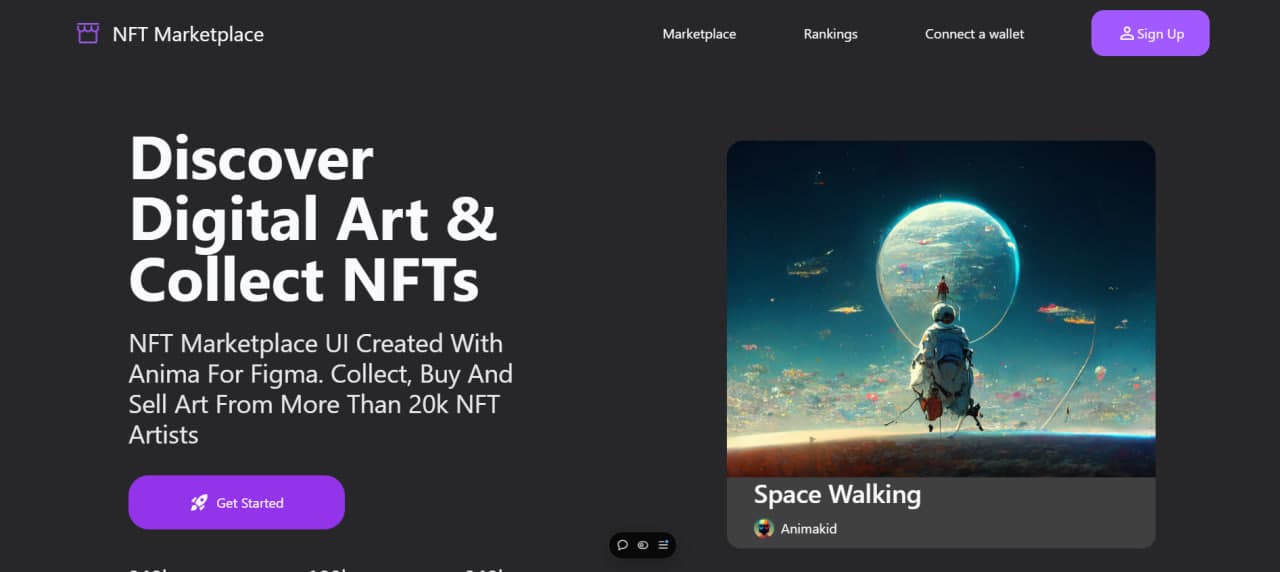Screen dimensions: 1280x572
Task: Click the Discover Digital Art heading
Action: pyautogui.click(x=313, y=218)
